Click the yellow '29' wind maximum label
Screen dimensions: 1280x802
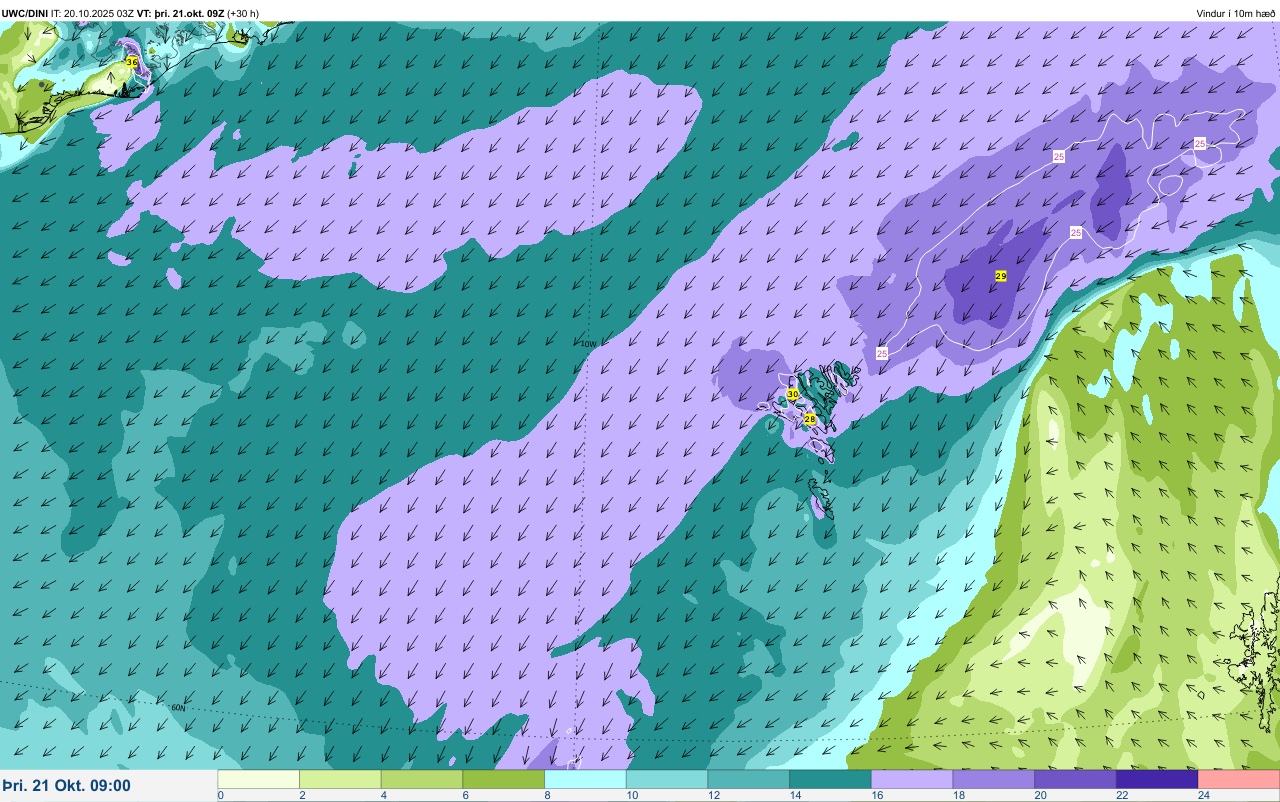(1001, 275)
